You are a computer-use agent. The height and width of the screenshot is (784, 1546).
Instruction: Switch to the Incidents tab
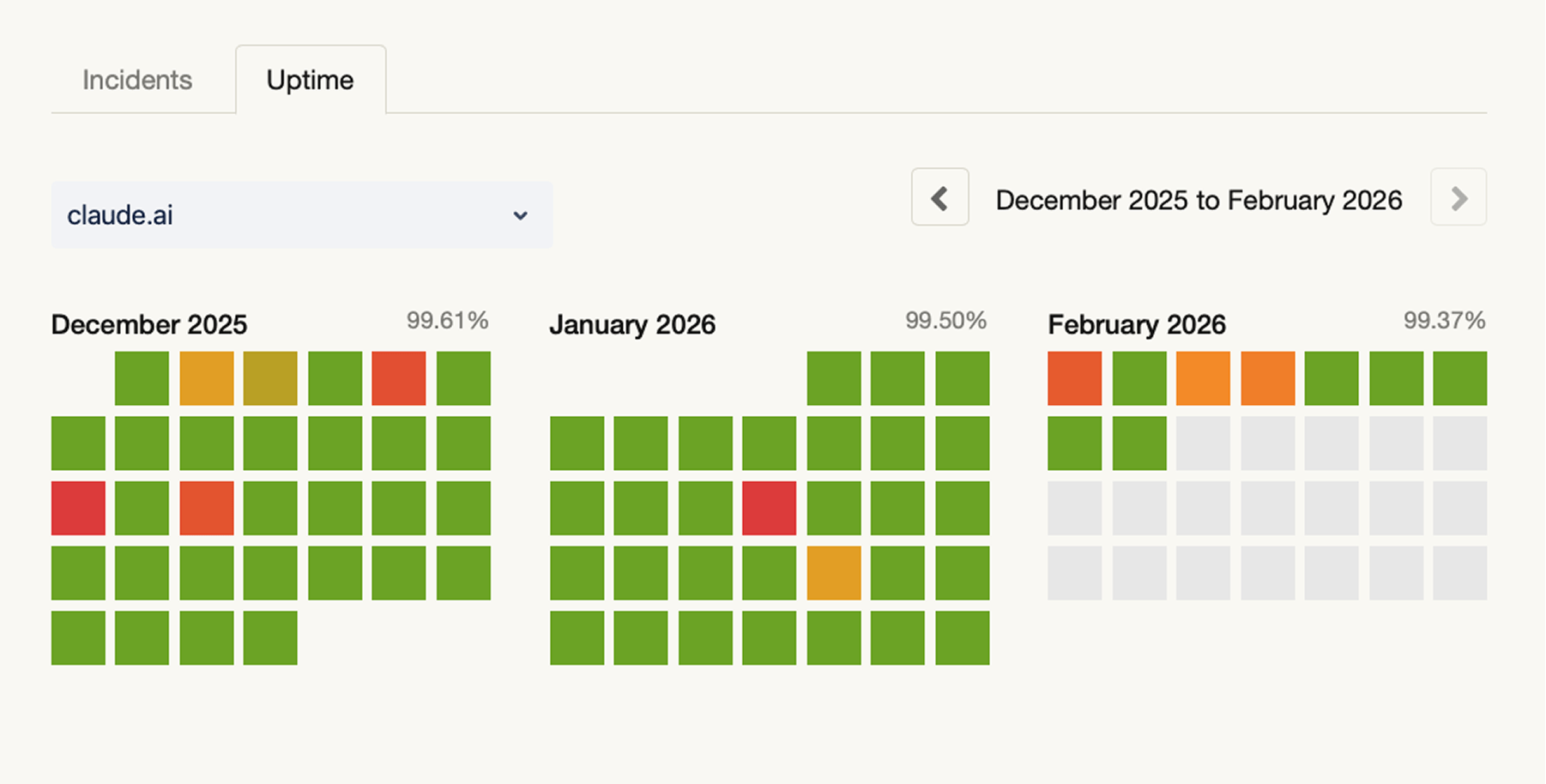137,79
